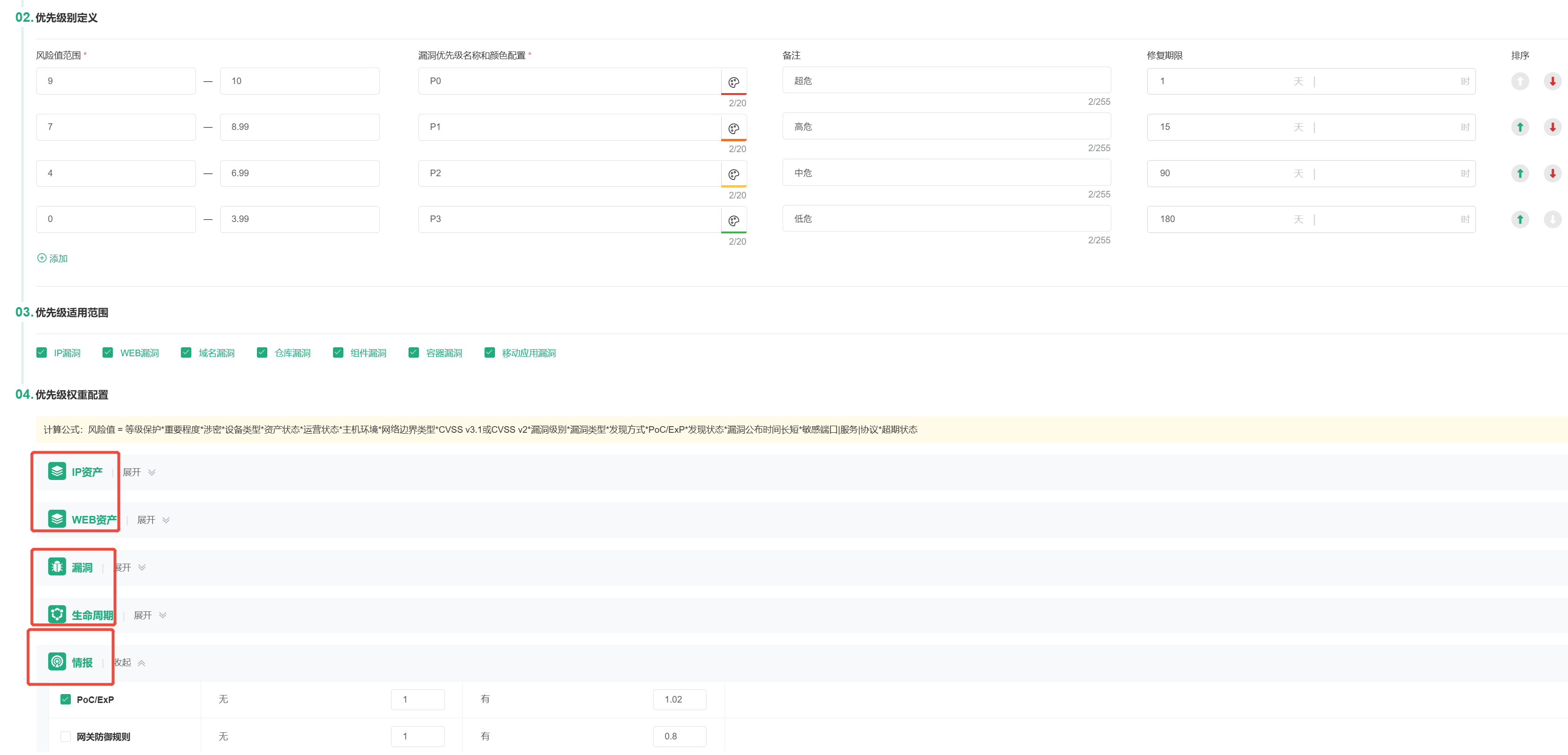Enable the 网关防御规则 checkbox
This screenshot has width=1568, height=755.
[x=66, y=737]
